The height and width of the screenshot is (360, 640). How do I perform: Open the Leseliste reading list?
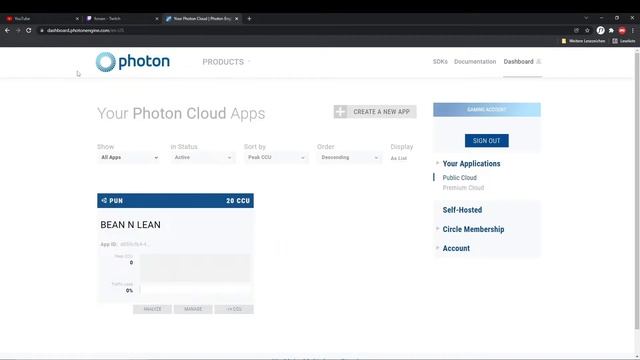(x=624, y=41)
